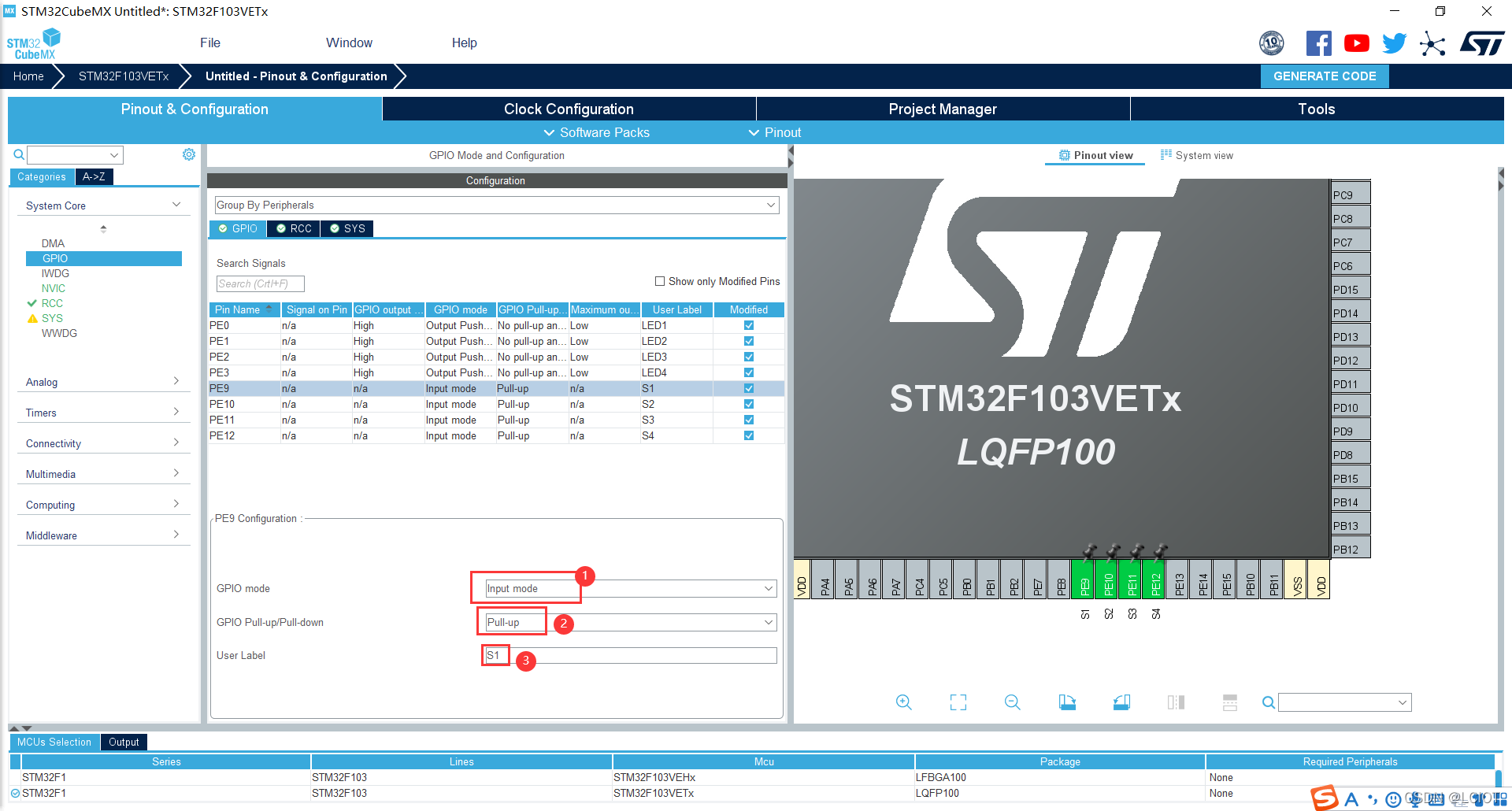Expand the Analog category
Image resolution: width=1512 pixels, height=811 pixels.
[103, 382]
